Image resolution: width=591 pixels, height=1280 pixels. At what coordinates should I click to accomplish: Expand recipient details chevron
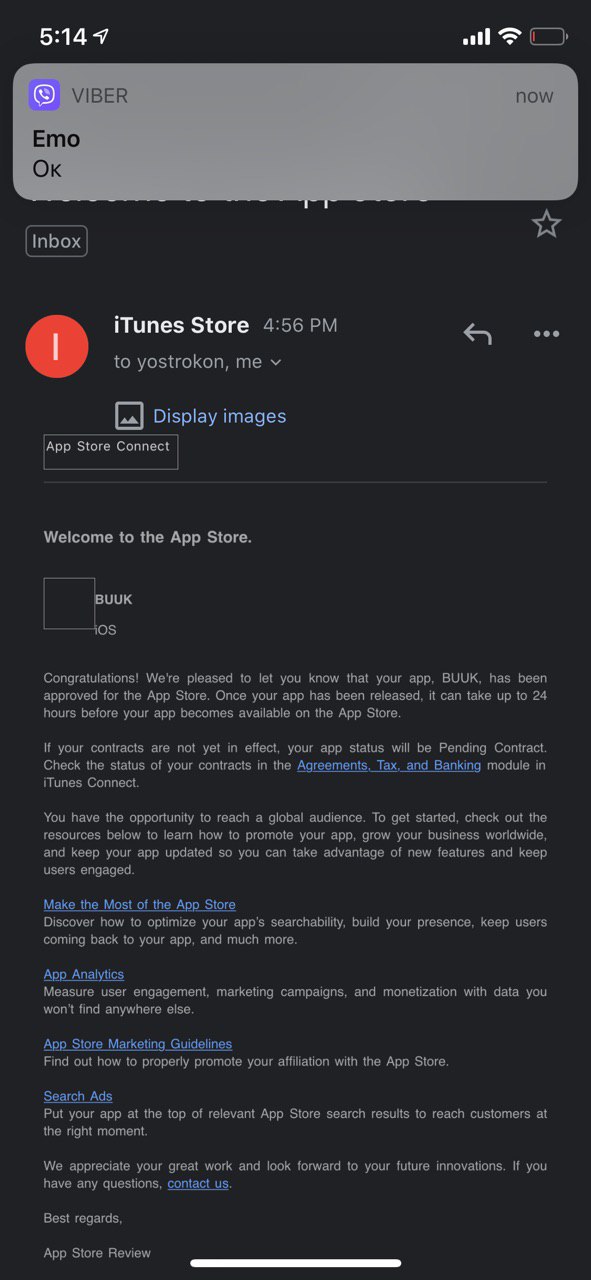276,362
